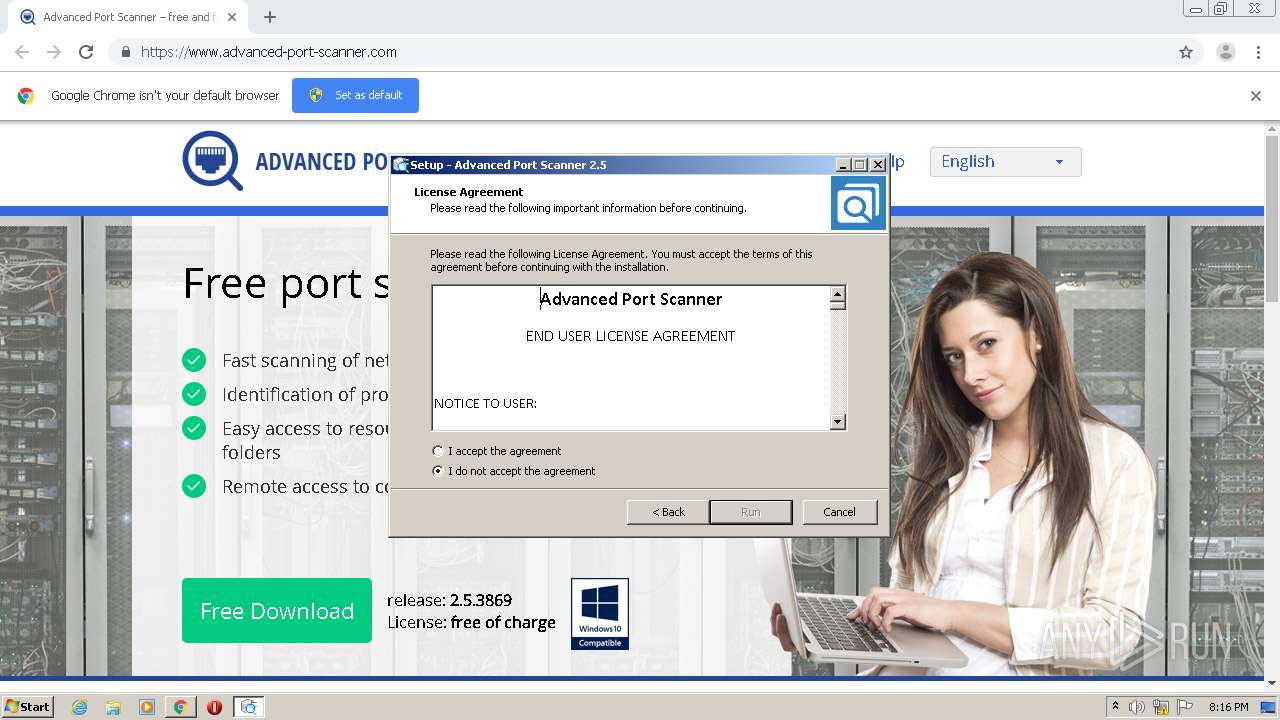Open the media player taskbar icon
The width and height of the screenshot is (1280, 720).
(x=147, y=707)
